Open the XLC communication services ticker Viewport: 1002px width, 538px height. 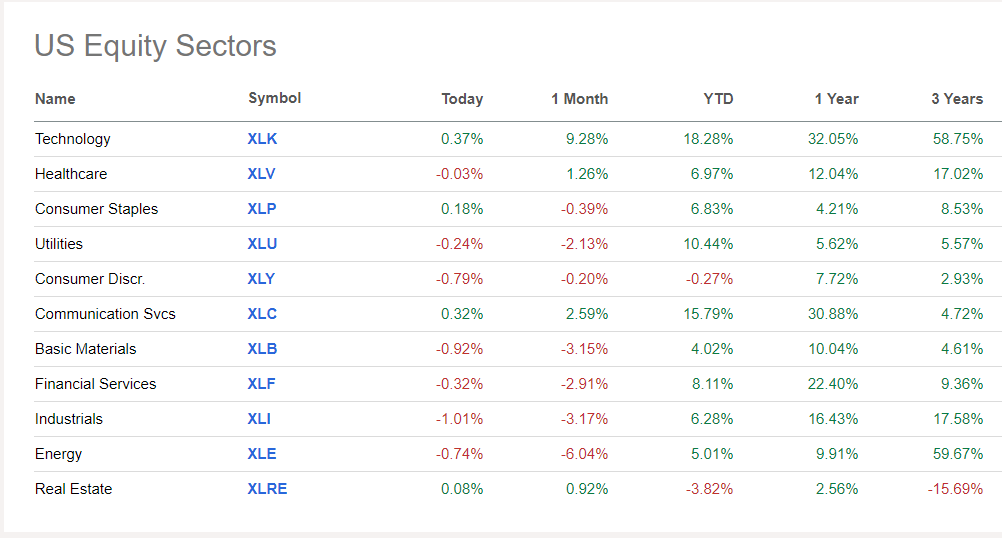pyautogui.click(x=262, y=314)
